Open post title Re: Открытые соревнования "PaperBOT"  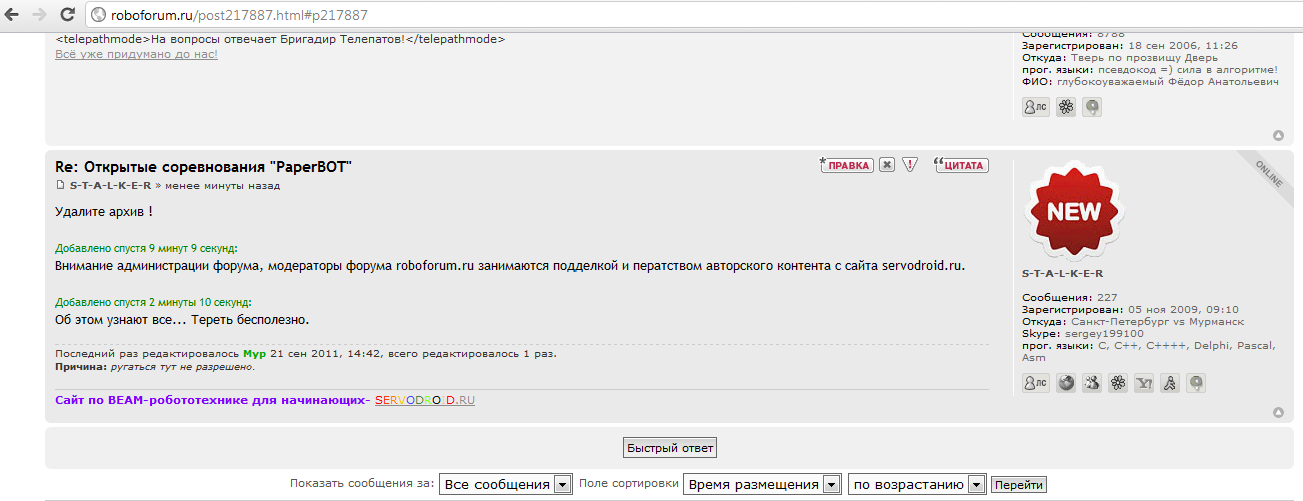tap(204, 166)
